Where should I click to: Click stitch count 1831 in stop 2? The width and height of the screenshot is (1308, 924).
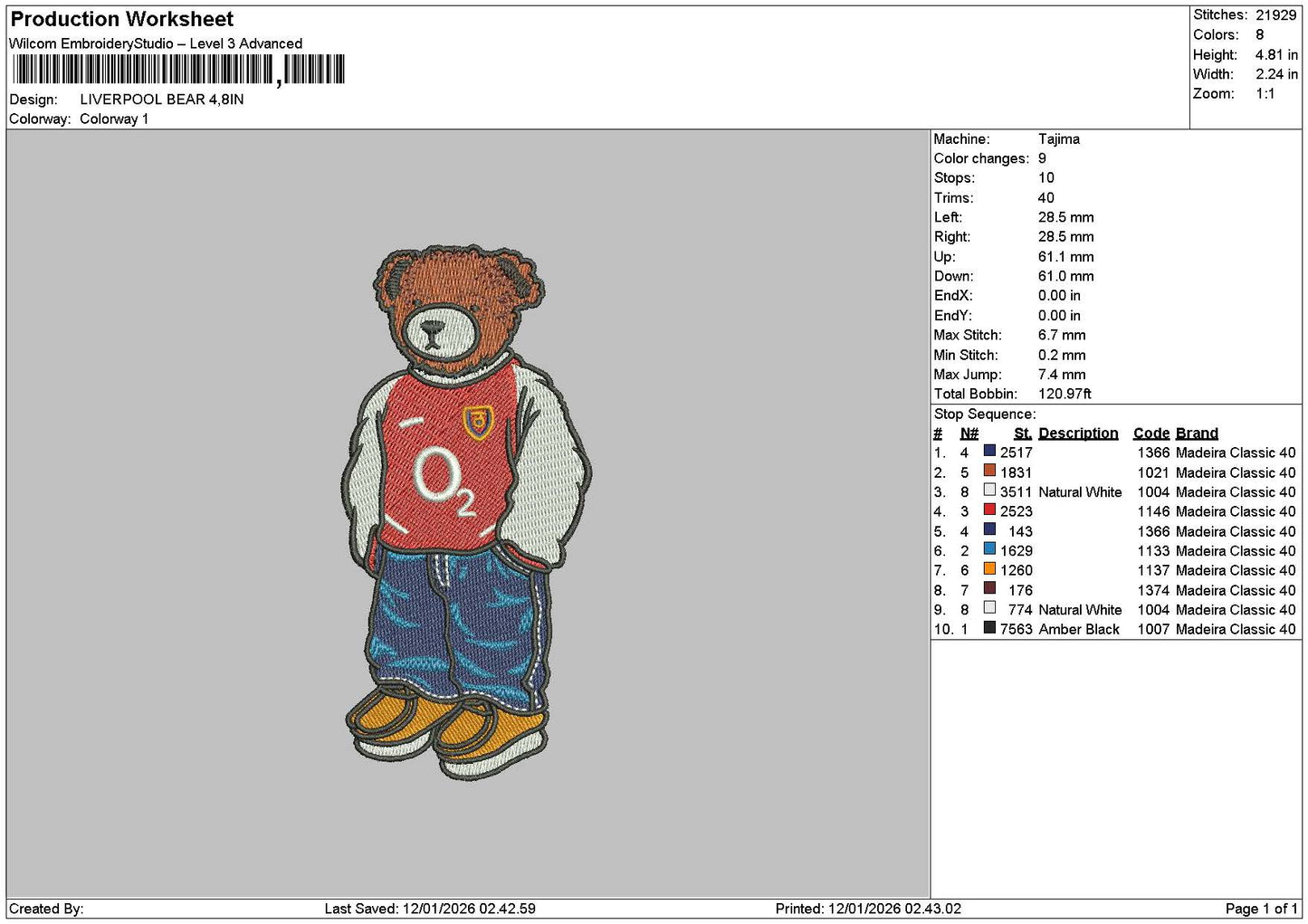1017,472
